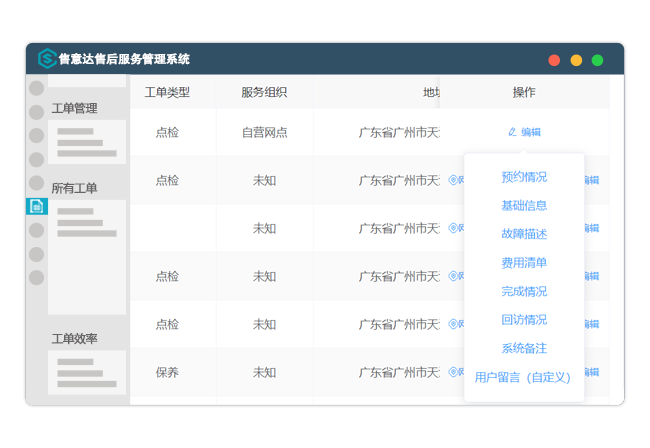Click the 编辑 pencil link in first row
The width and height of the screenshot is (650, 448).
(x=524, y=132)
